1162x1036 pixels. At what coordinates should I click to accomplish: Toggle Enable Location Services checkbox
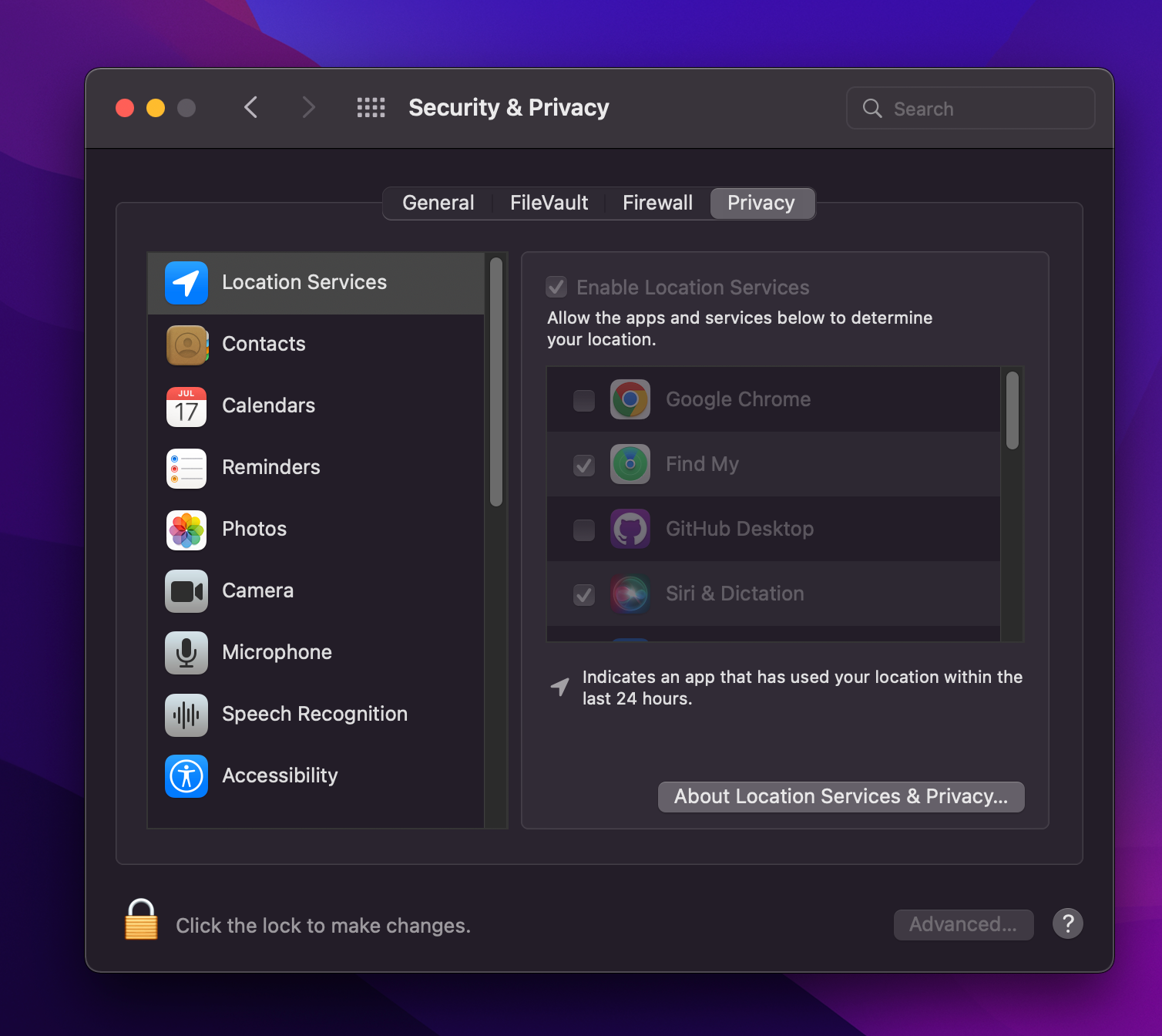[556, 288]
